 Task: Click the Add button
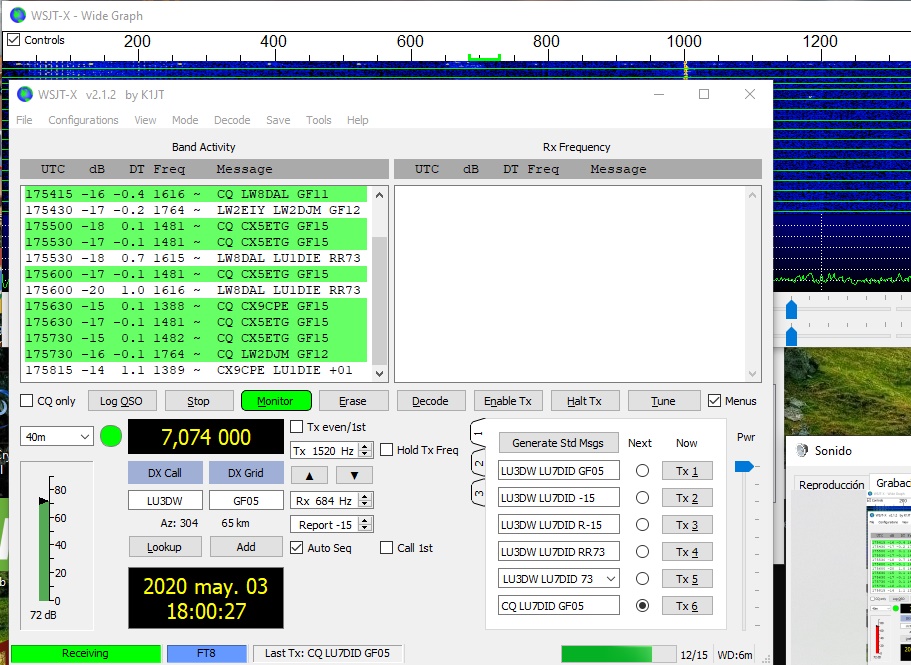pyautogui.click(x=246, y=547)
